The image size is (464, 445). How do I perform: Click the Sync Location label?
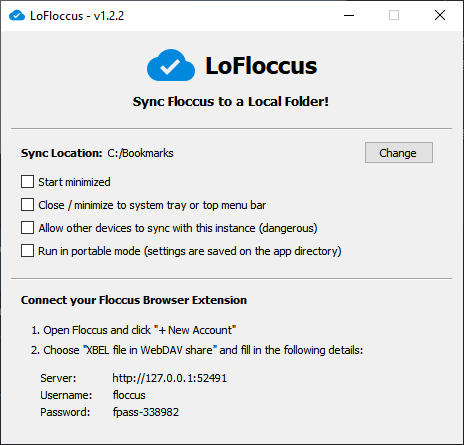point(62,153)
